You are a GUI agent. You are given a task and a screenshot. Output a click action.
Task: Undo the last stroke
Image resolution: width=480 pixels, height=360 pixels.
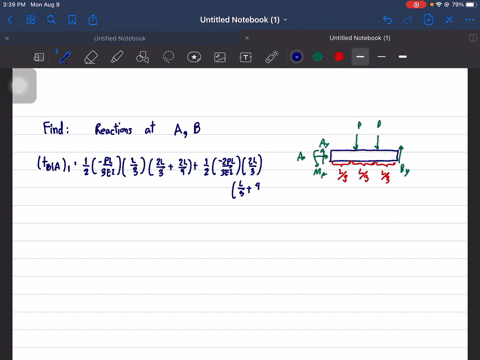[387, 20]
